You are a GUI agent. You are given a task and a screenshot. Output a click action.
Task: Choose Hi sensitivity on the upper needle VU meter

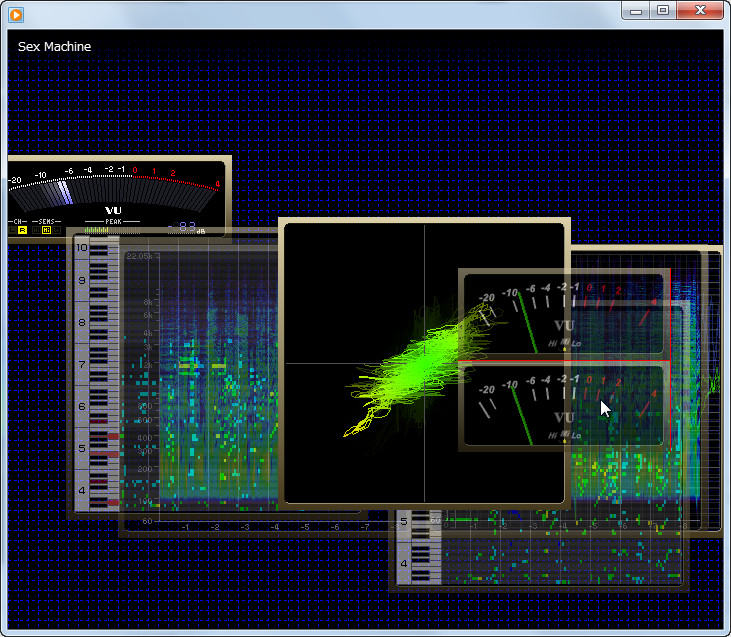[552, 344]
